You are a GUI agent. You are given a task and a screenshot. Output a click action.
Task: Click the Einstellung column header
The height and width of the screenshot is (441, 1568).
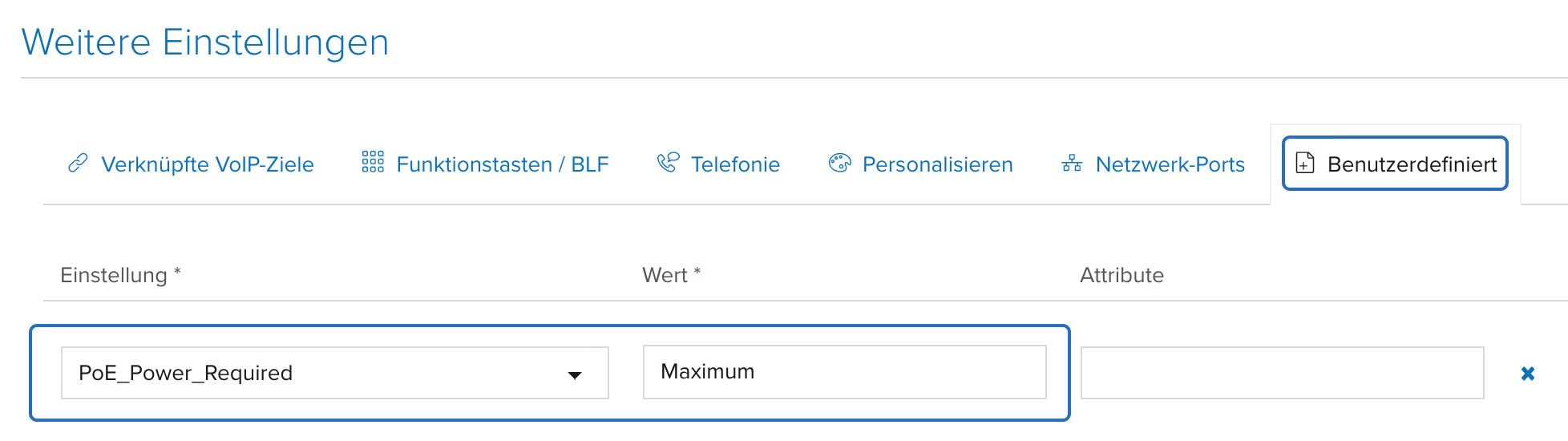(114, 275)
